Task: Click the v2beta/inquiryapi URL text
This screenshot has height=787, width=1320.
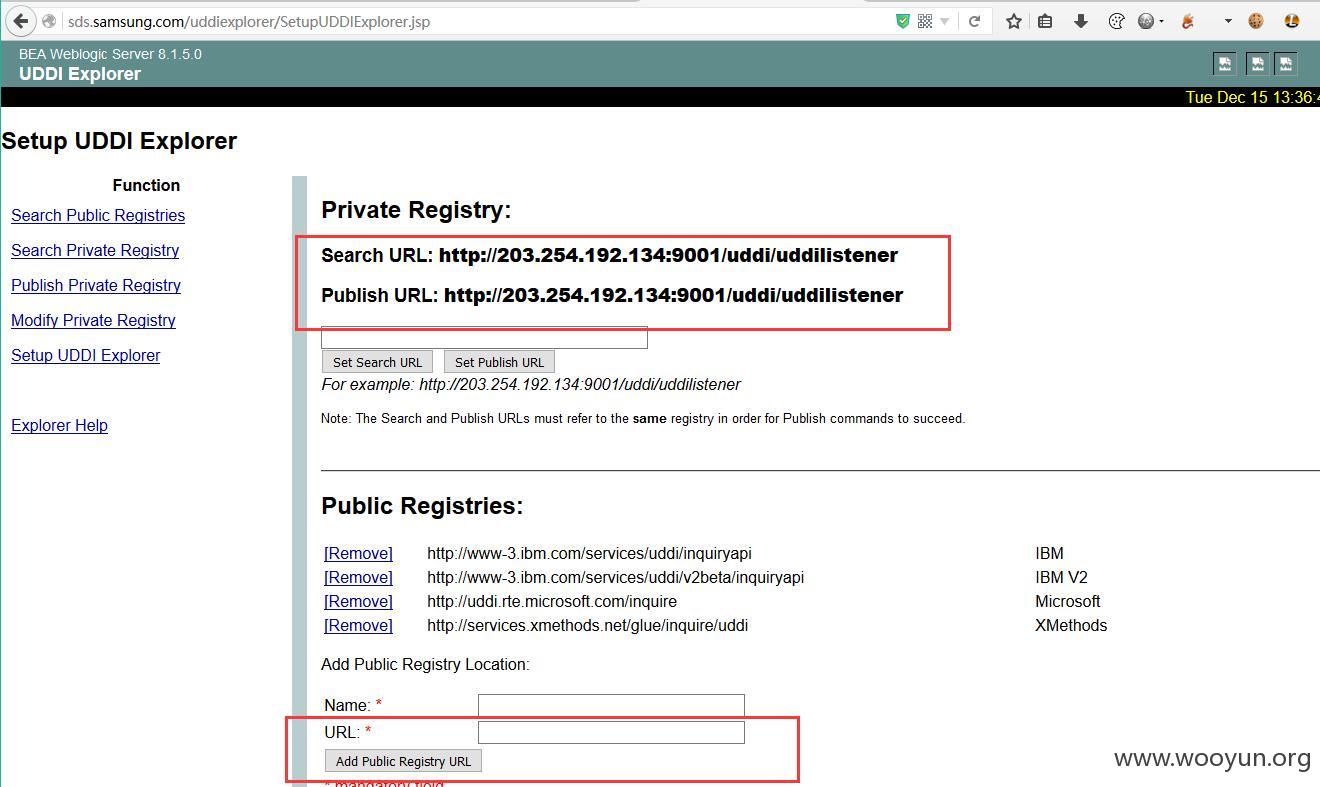Action: [615, 577]
